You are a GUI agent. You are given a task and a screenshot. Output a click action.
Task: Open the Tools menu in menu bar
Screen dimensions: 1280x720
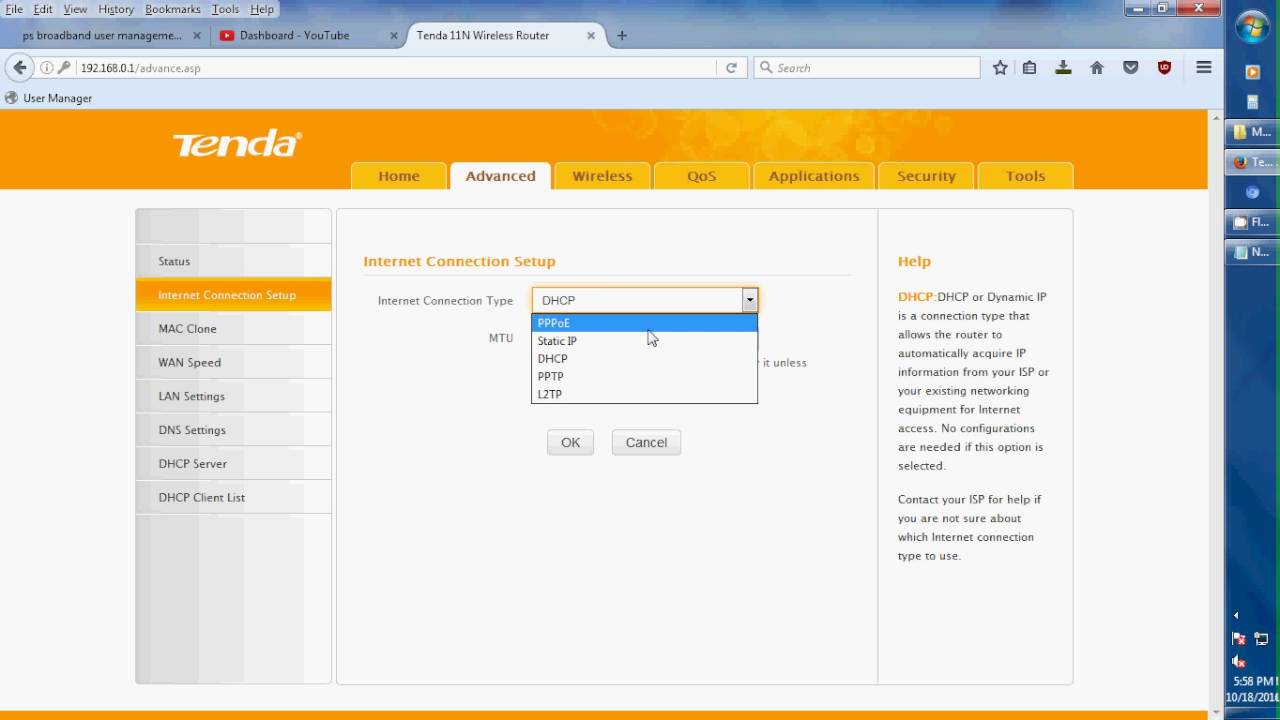point(225,9)
